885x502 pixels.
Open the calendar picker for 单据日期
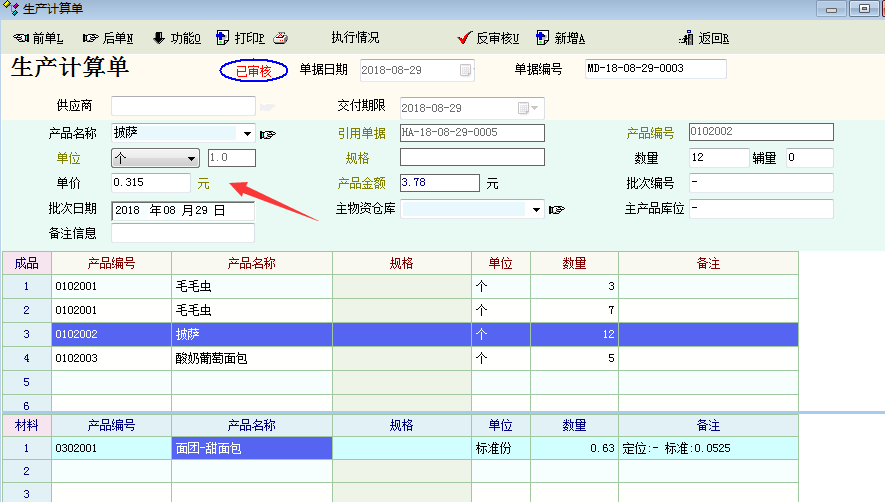click(465, 70)
